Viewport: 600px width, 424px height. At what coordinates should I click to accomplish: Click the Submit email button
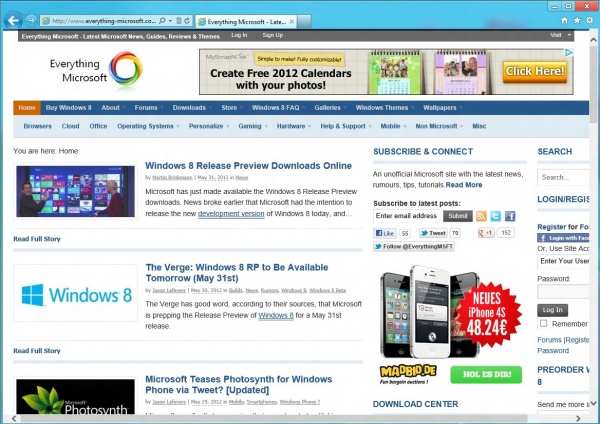[458, 216]
